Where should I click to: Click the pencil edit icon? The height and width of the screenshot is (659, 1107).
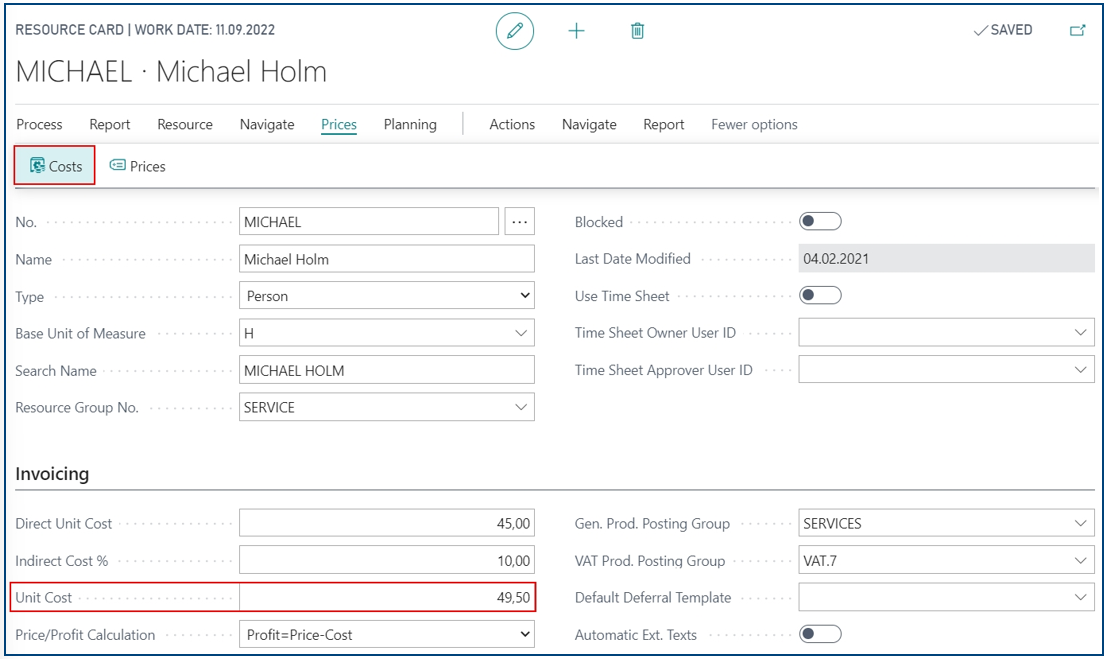pyautogui.click(x=515, y=31)
